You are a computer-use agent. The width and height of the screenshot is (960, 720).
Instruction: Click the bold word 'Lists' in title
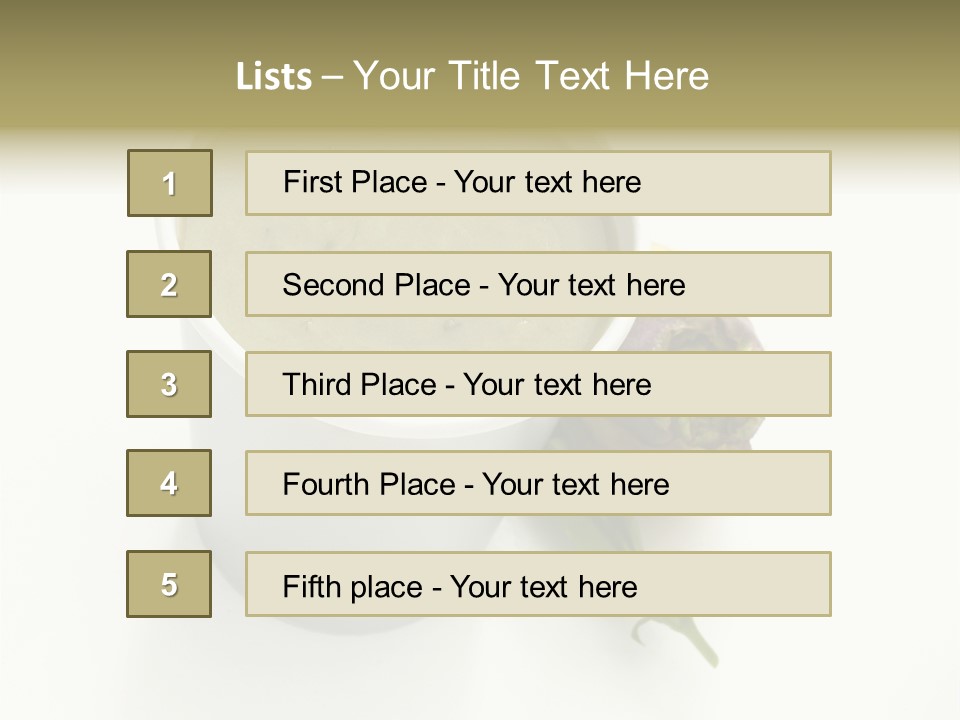point(274,77)
